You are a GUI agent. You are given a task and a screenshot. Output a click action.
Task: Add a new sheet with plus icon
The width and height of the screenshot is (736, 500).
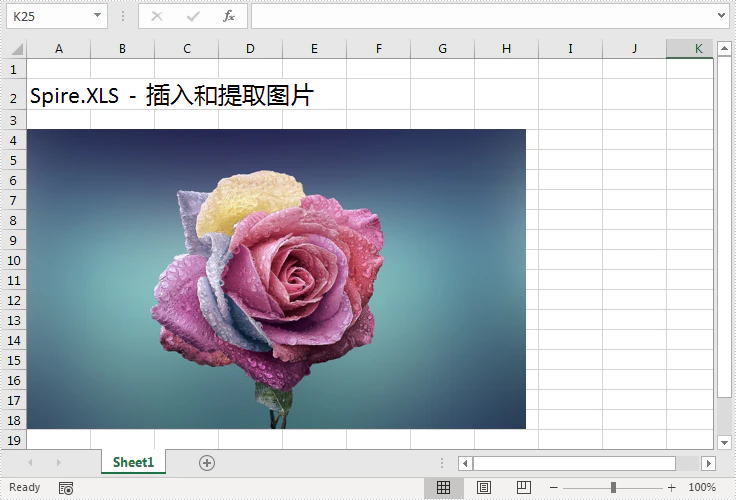pyautogui.click(x=207, y=463)
